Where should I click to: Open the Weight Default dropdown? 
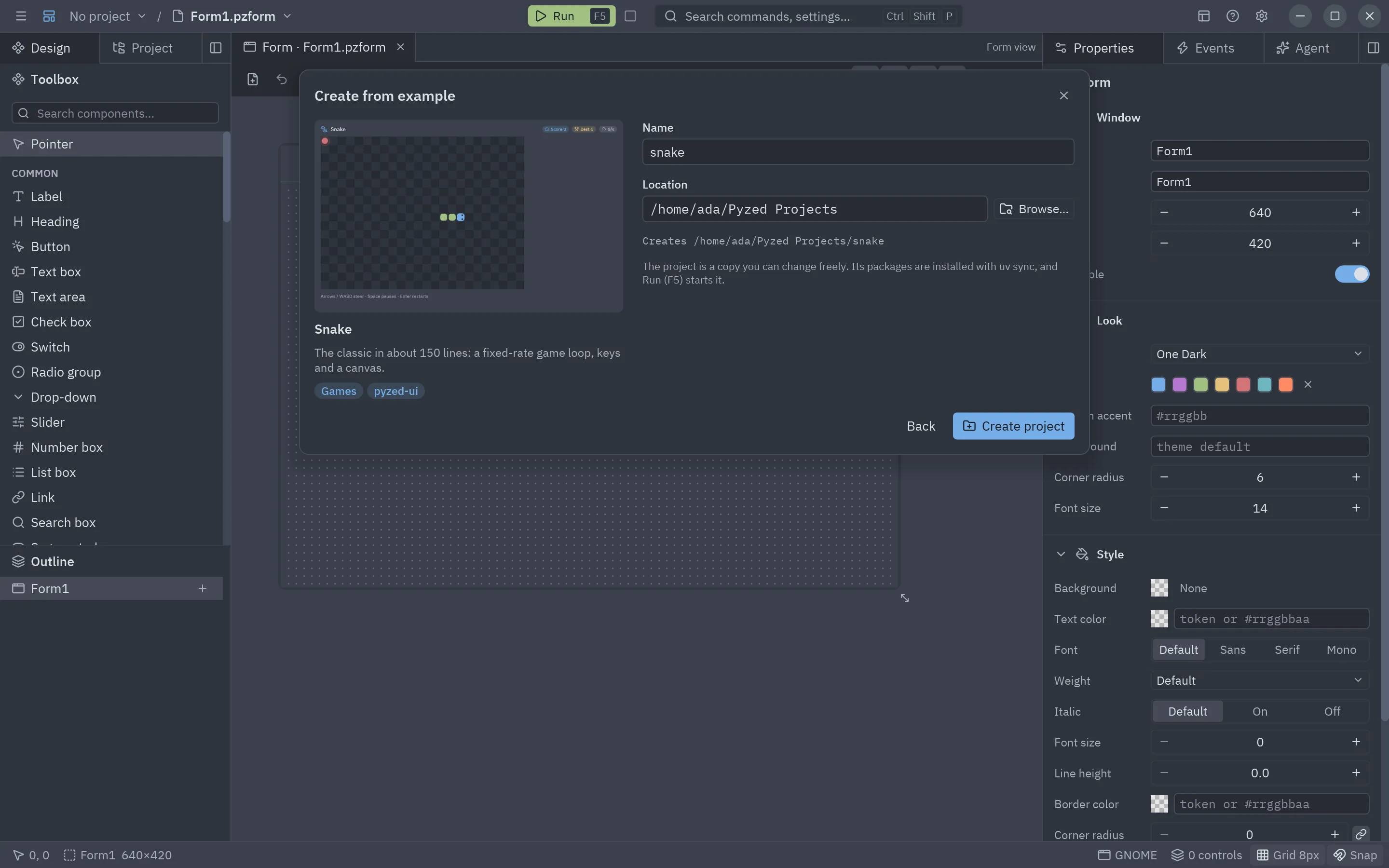[1259, 680]
